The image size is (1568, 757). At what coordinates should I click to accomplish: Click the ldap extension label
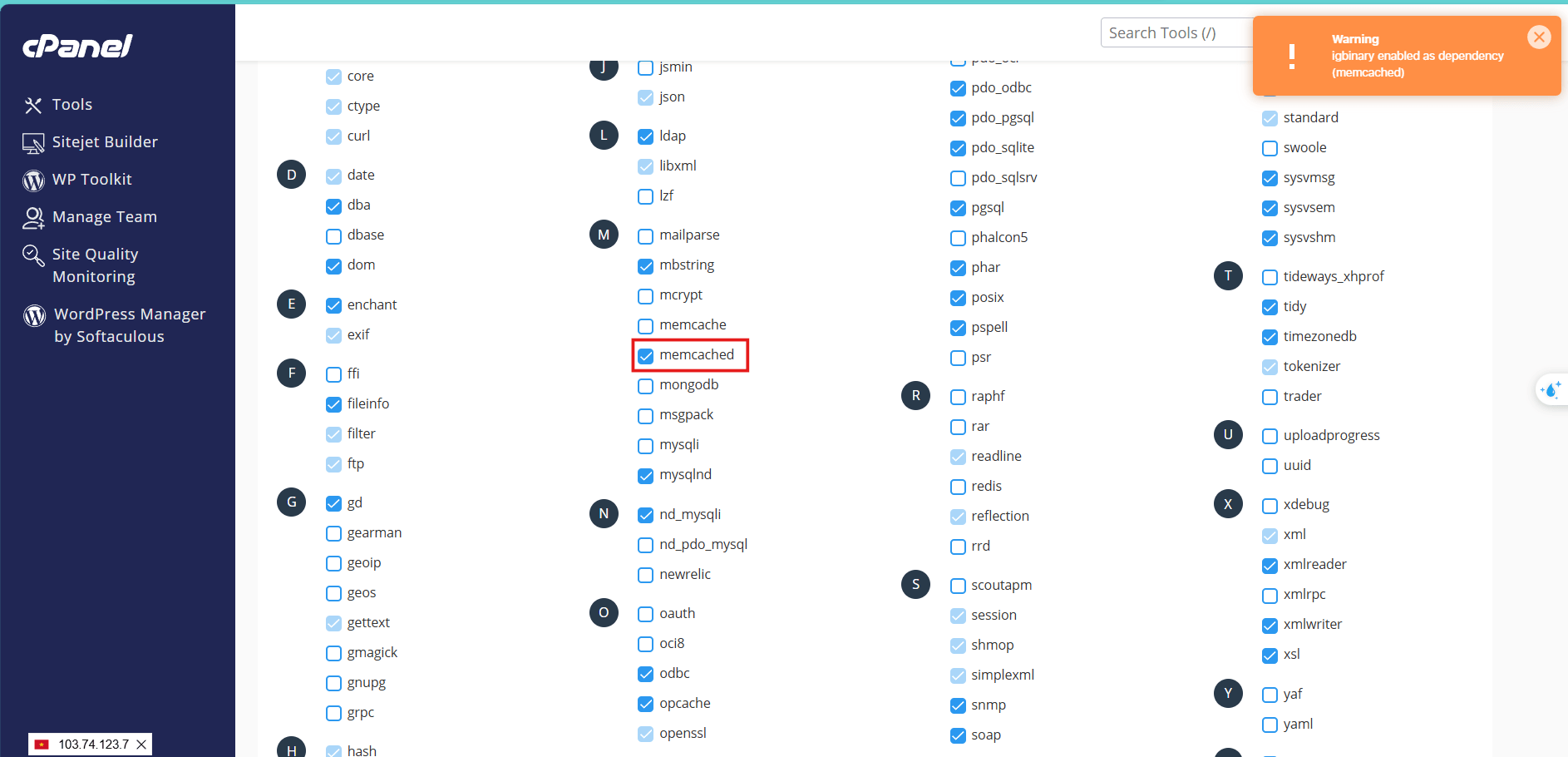click(673, 136)
